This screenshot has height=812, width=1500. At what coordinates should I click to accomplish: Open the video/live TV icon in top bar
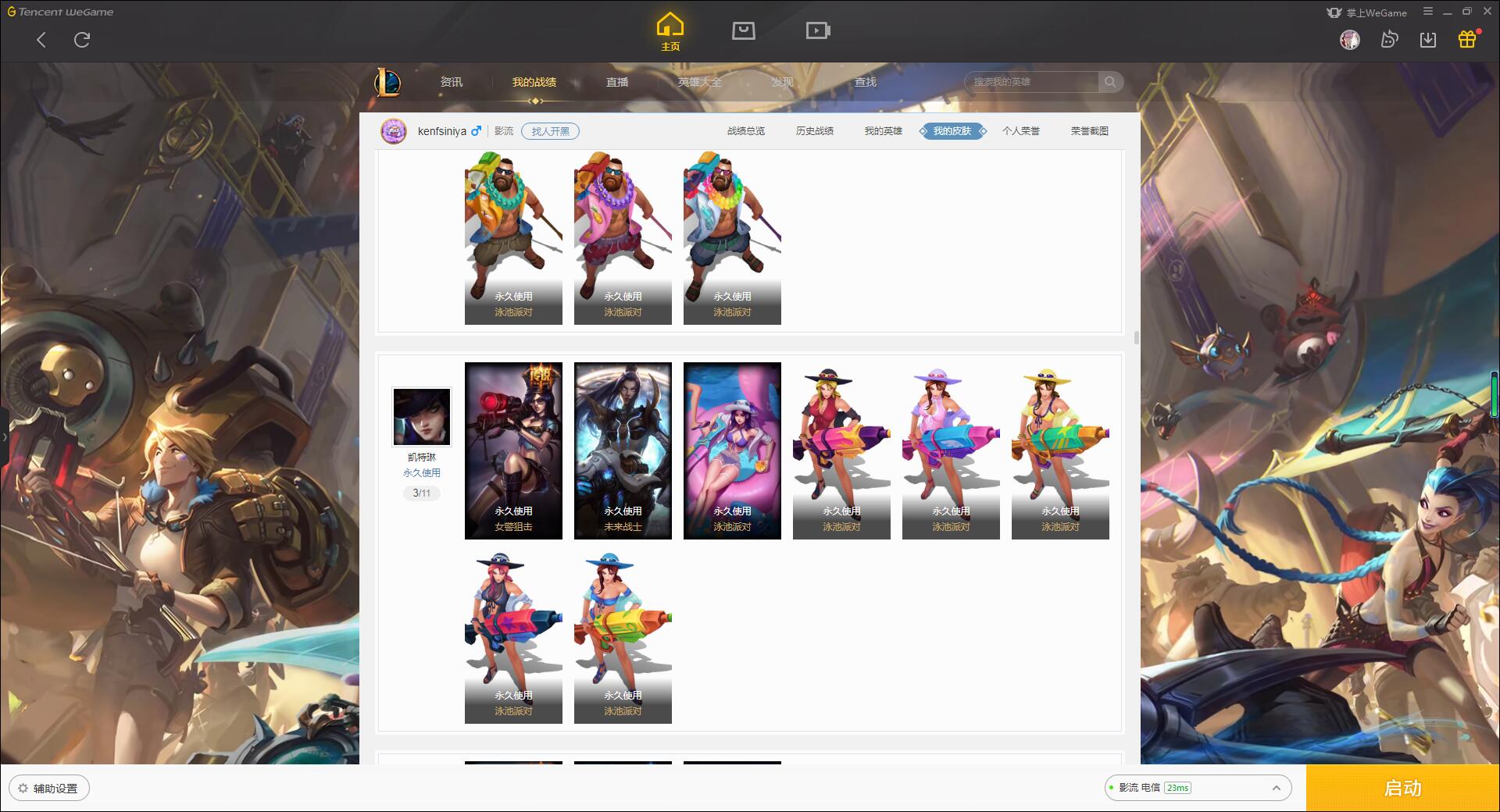818,30
